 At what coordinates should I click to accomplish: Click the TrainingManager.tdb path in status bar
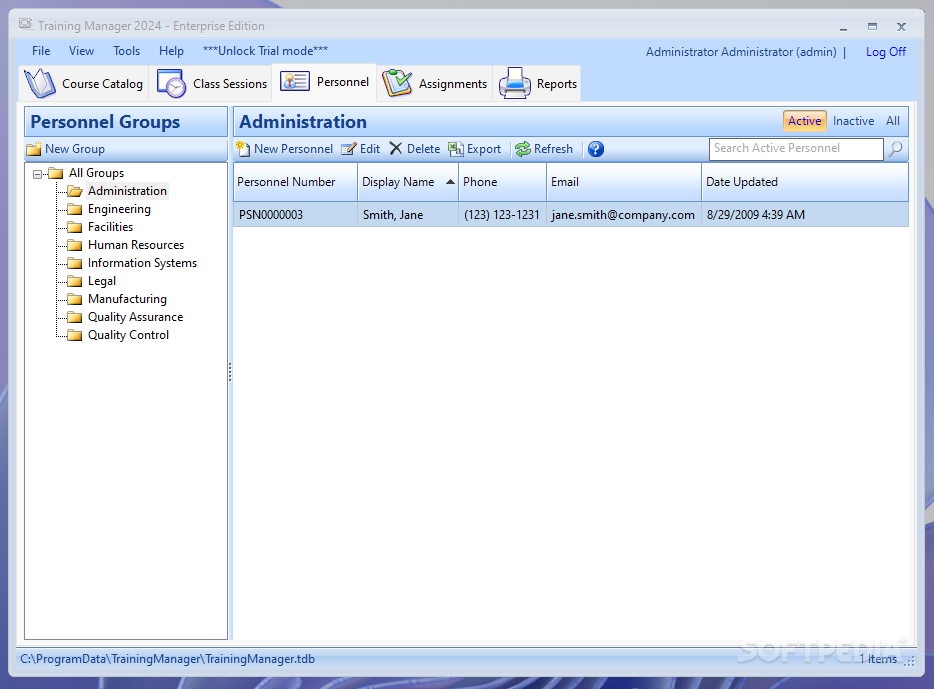tap(167, 659)
